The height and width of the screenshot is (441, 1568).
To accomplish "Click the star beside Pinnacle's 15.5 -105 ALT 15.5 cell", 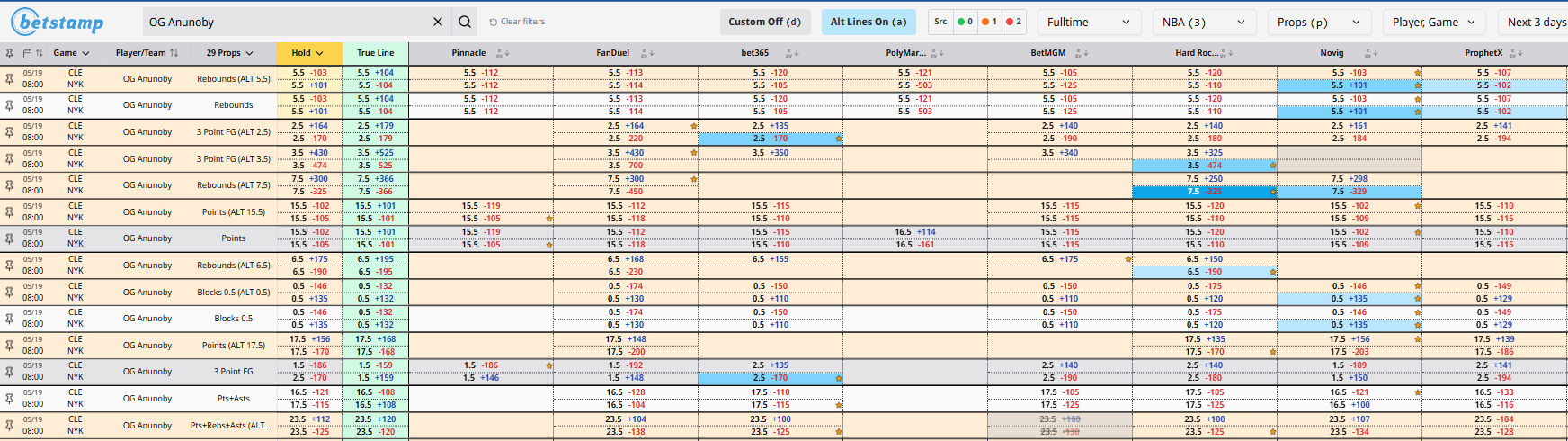I will [549, 219].
